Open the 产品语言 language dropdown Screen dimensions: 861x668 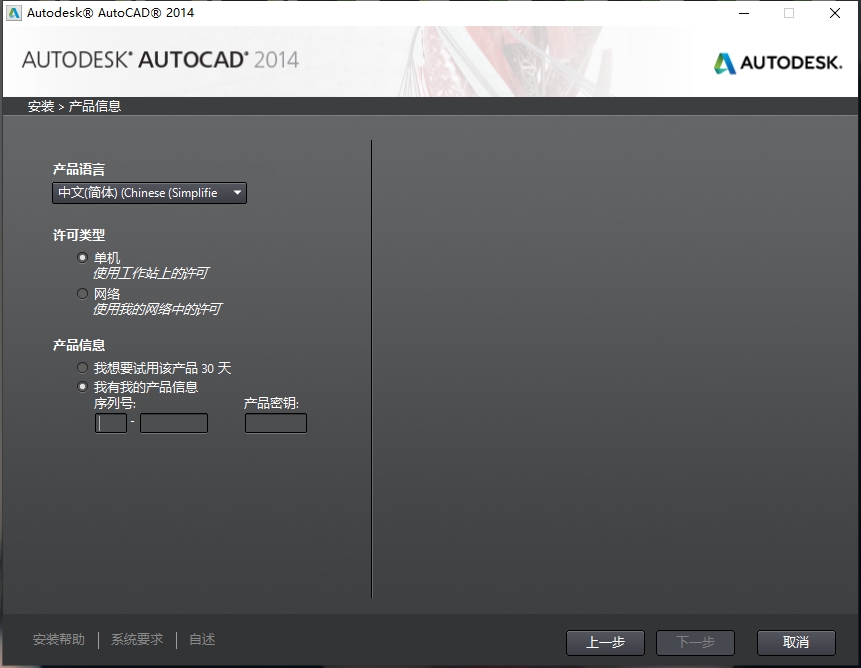click(x=149, y=193)
